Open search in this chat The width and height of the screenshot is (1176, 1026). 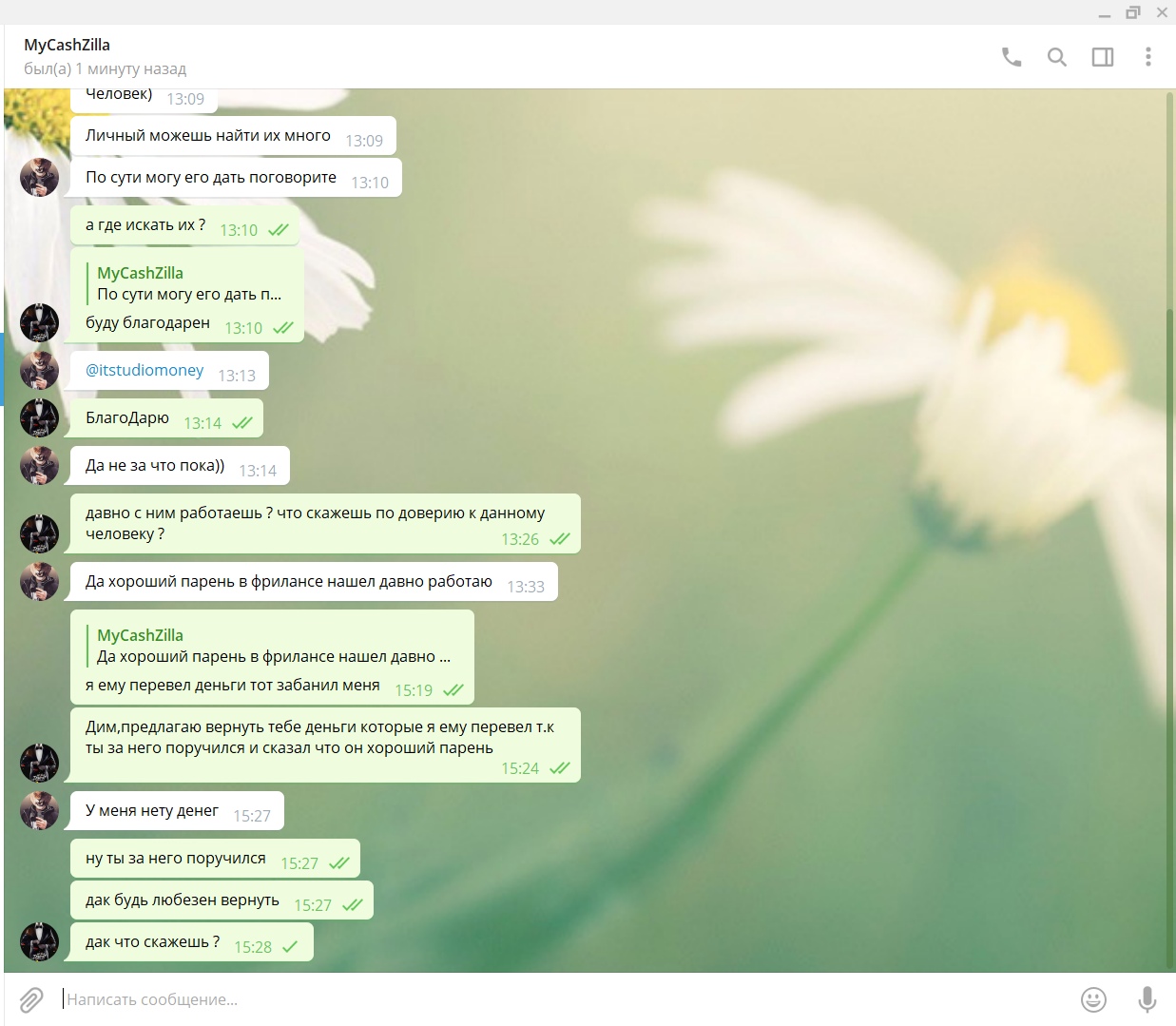tap(1056, 57)
